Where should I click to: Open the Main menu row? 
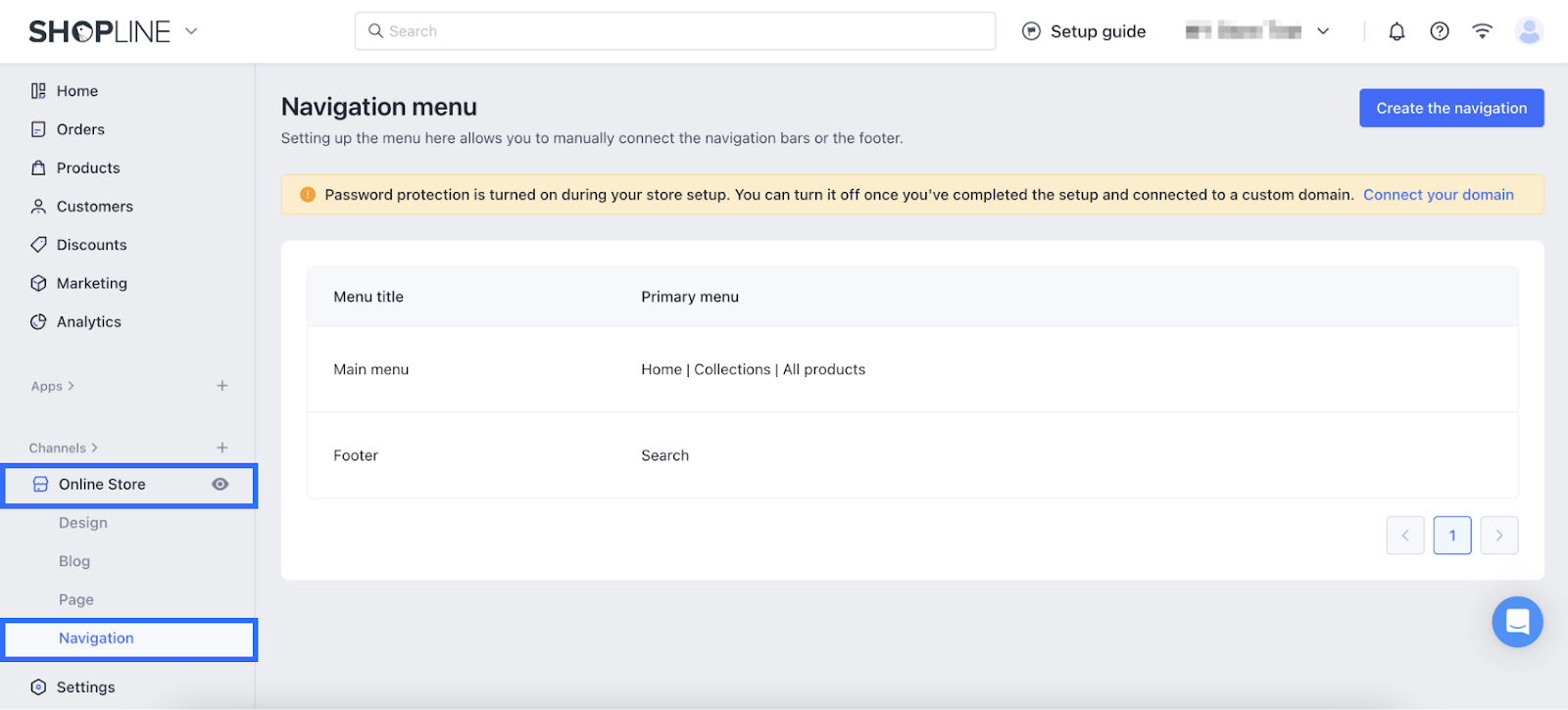click(x=912, y=369)
